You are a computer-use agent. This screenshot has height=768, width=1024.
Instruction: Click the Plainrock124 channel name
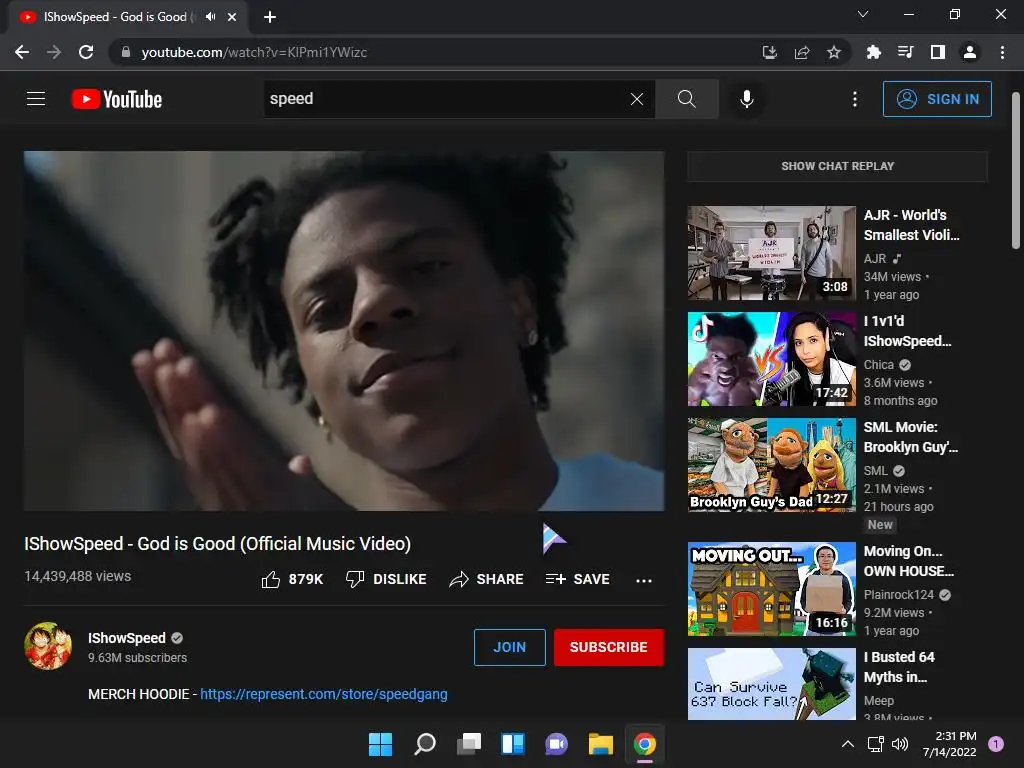[899, 594]
